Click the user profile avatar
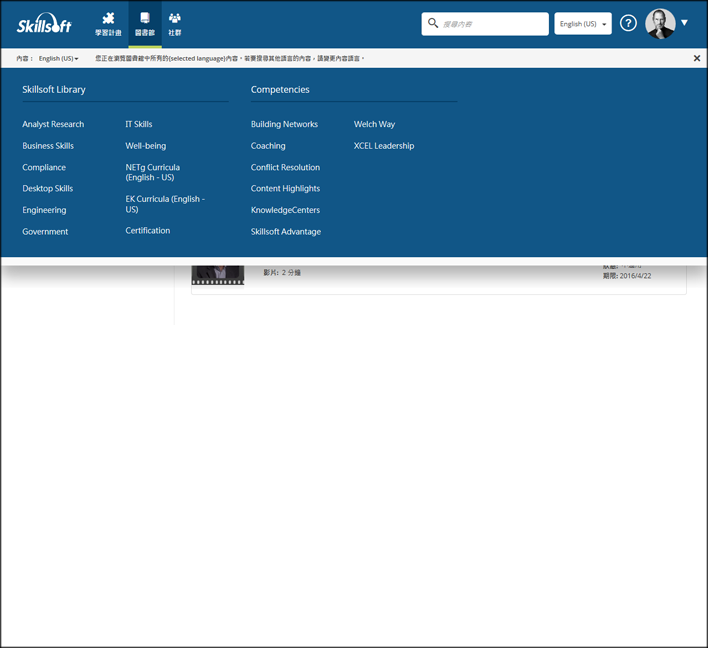This screenshot has width=708, height=648. (x=660, y=23)
